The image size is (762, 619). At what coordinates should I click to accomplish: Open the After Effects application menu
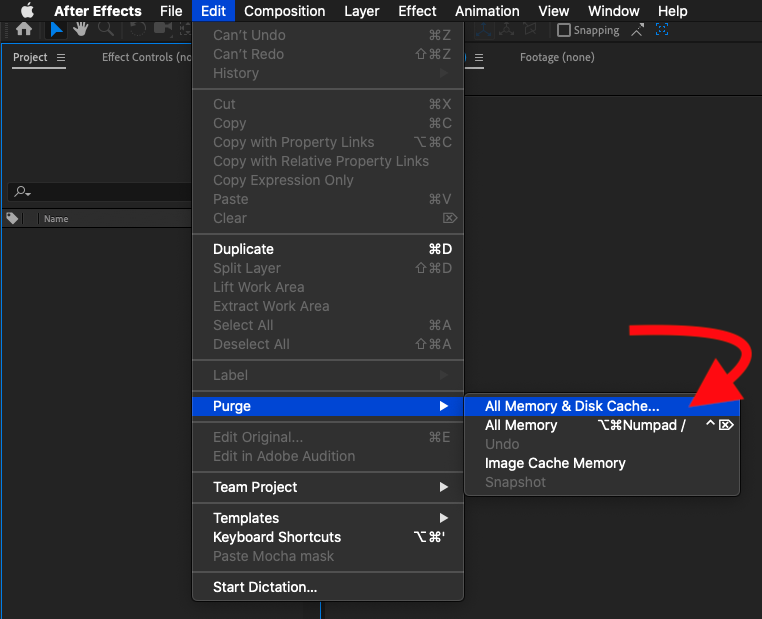point(98,11)
